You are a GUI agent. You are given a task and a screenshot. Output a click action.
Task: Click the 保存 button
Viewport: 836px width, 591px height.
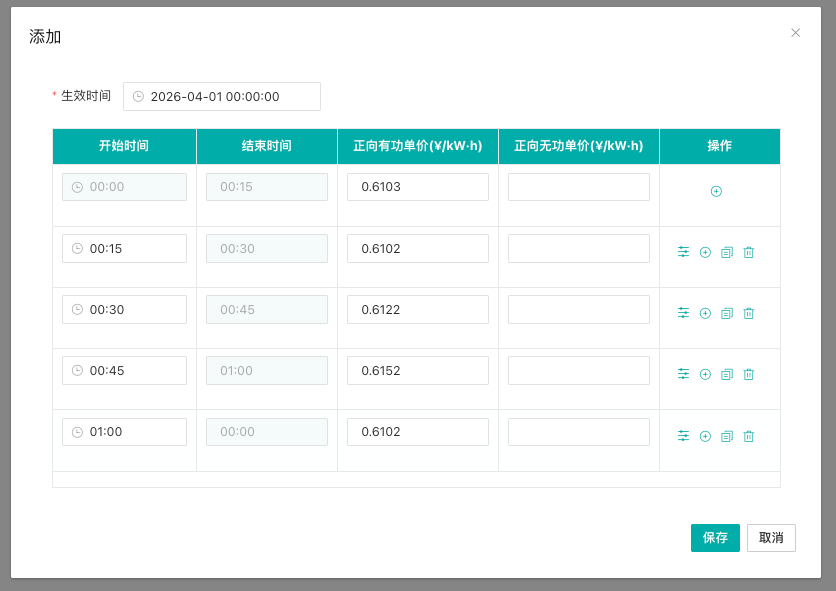coord(715,538)
